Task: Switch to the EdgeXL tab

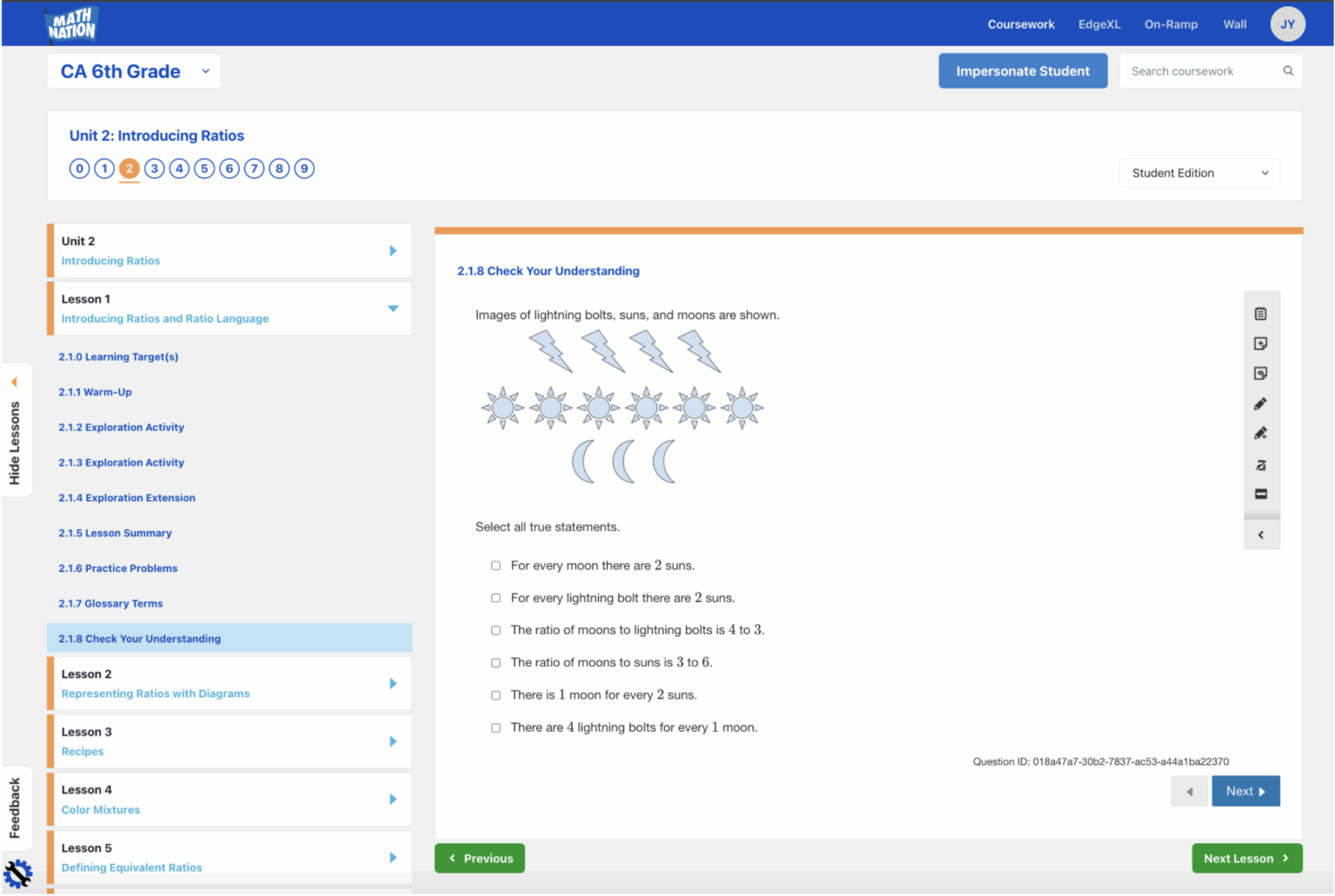Action: pyautogui.click(x=1099, y=23)
